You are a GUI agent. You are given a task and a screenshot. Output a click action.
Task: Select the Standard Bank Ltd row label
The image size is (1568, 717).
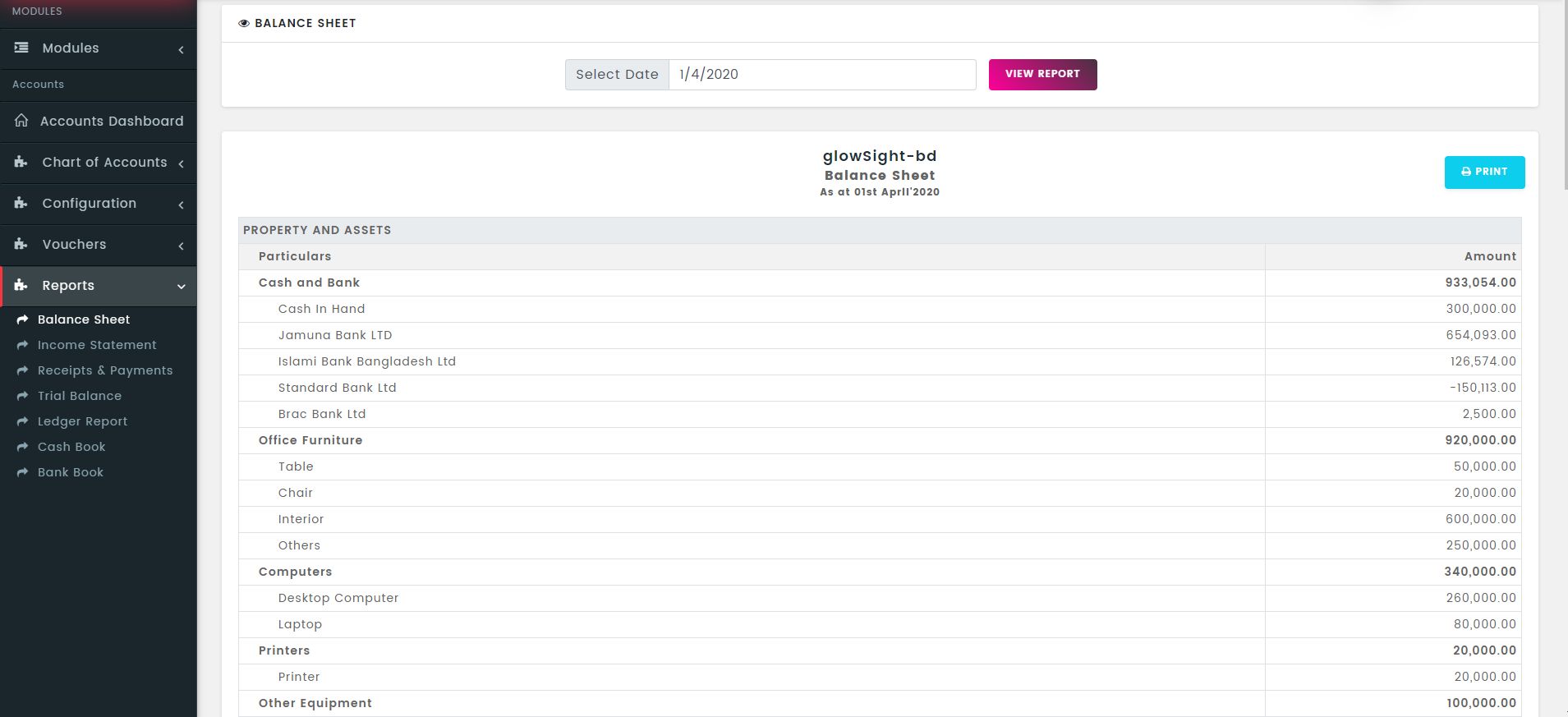[x=337, y=388]
